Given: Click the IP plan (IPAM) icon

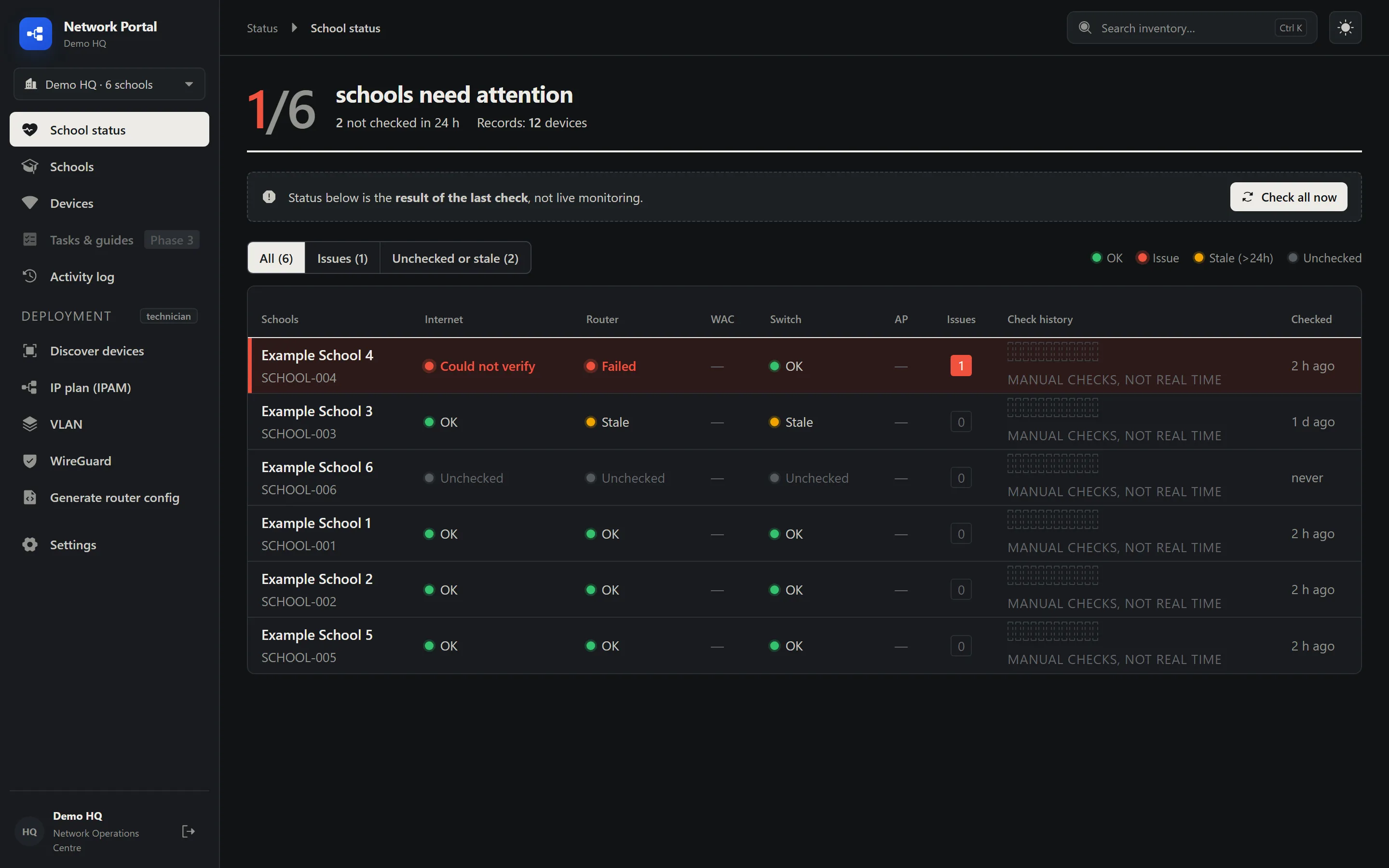Looking at the screenshot, I should coord(30,388).
